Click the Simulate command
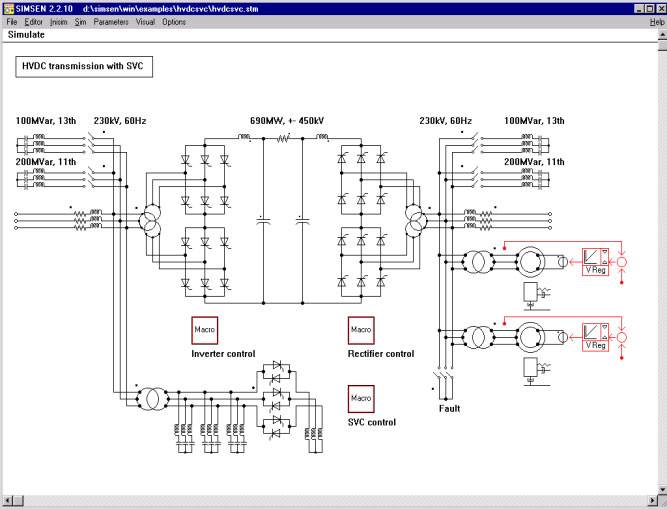The height and width of the screenshot is (509, 667). 26,34
